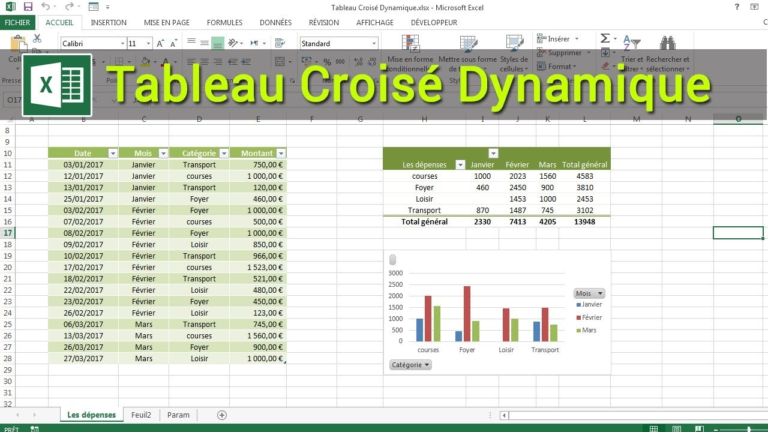The height and width of the screenshot is (432, 768).
Task: Decrease font size with smaller A
Action: tap(173, 44)
